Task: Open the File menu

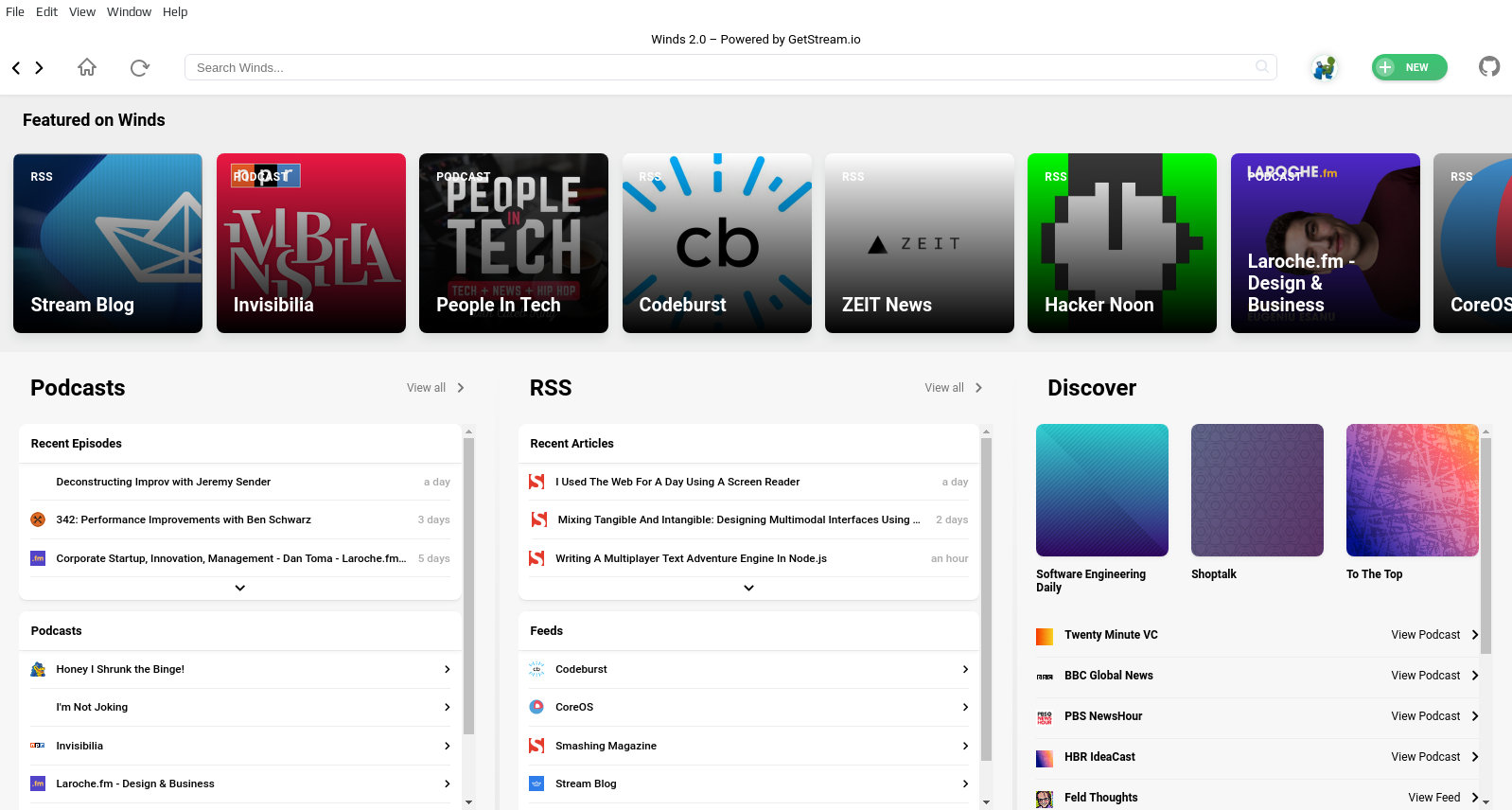Action: click(15, 12)
